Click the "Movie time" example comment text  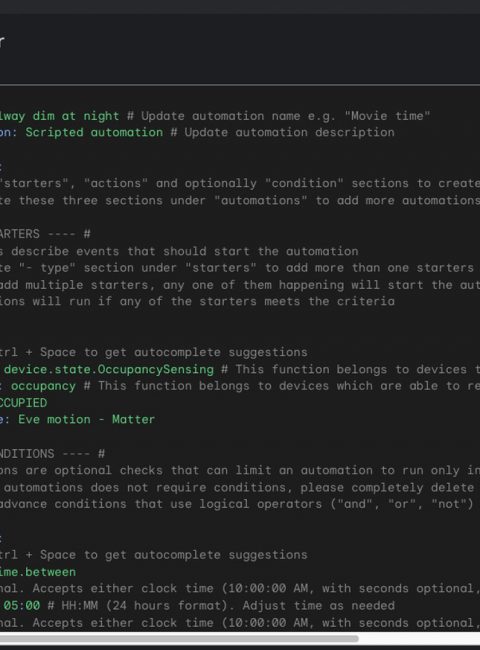[388, 116]
